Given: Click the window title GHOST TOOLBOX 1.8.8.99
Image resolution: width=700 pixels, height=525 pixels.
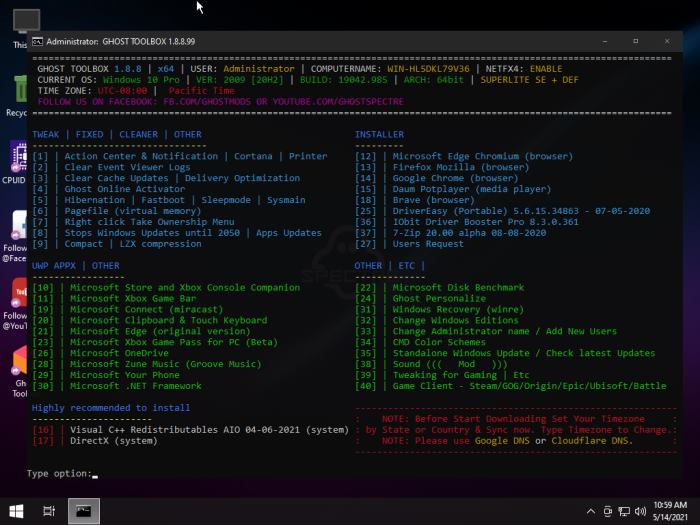Looking at the screenshot, I should [149, 42].
